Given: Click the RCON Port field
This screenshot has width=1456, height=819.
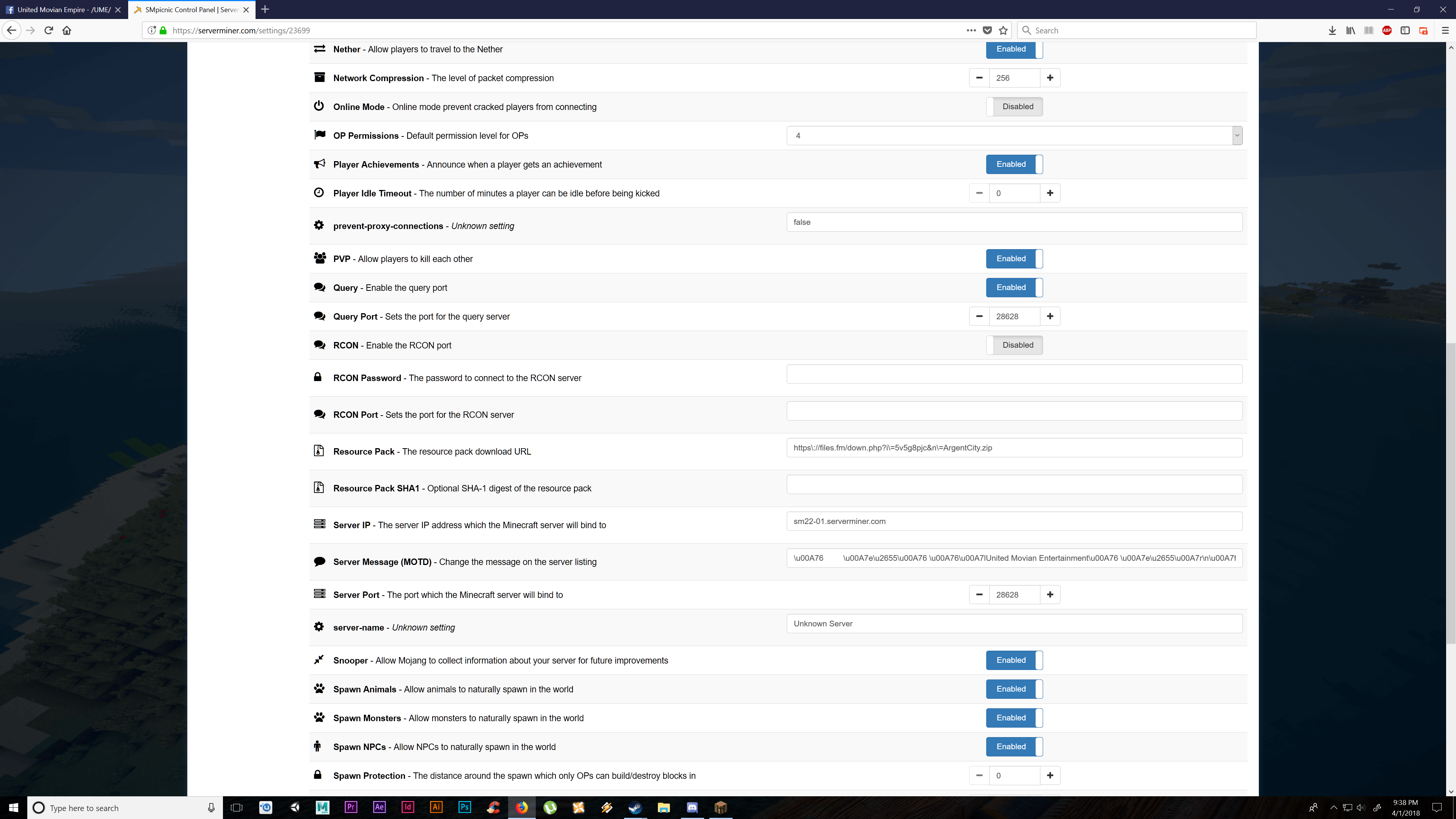Looking at the screenshot, I should (x=1014, y=411).
